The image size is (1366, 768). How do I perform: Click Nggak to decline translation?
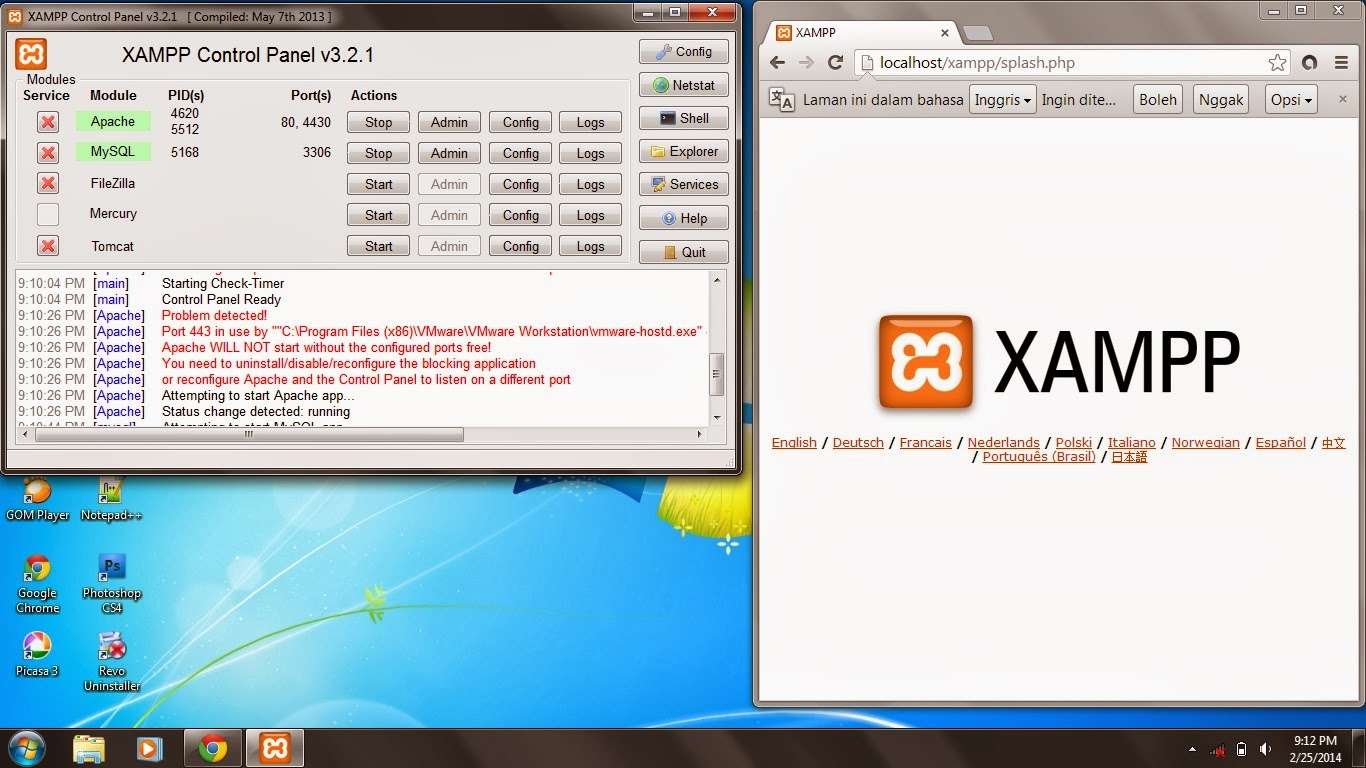click(1221, 100)
